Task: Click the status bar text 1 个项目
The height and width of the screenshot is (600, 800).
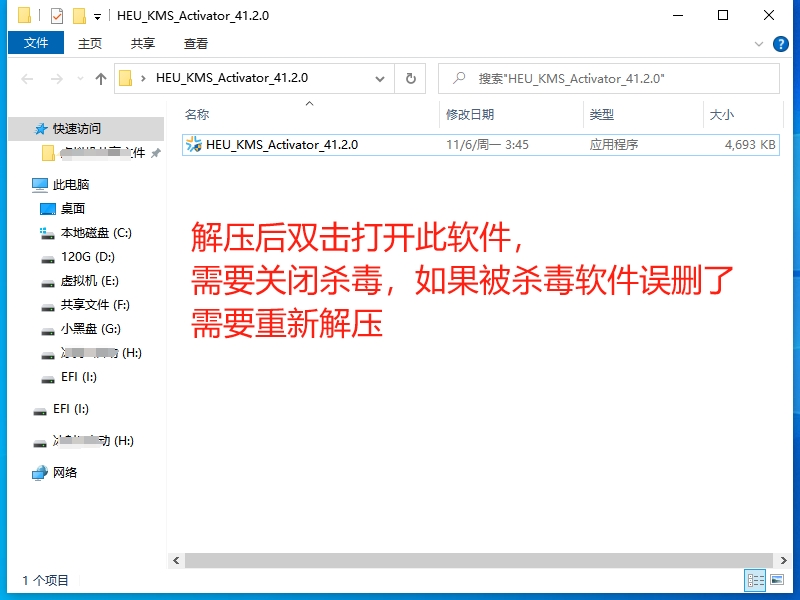Action: 45,580
